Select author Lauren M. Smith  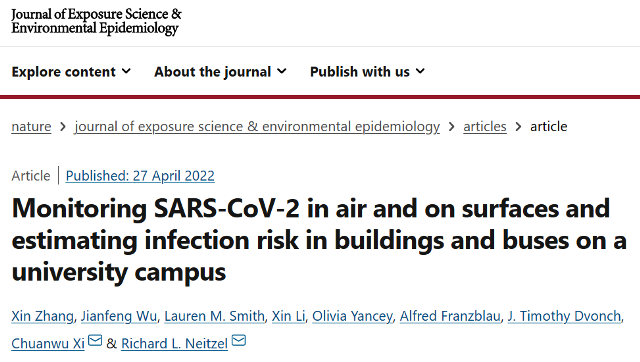(214, 316)
